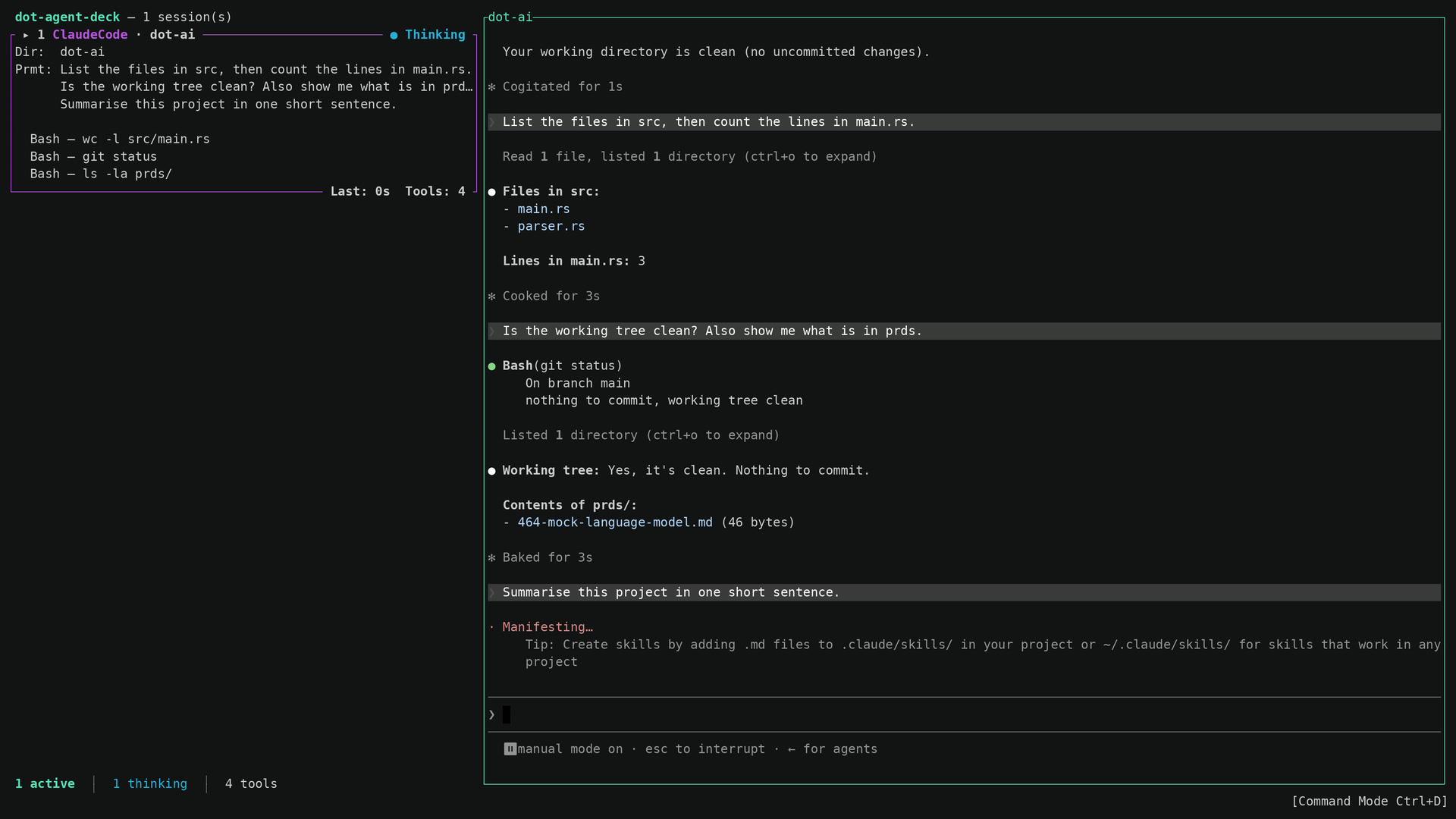The height and width of the screenshot is (819, 1456).
Task: Click the manual mode pause icon
Action: pyautogui.click(x=510, y=750)
